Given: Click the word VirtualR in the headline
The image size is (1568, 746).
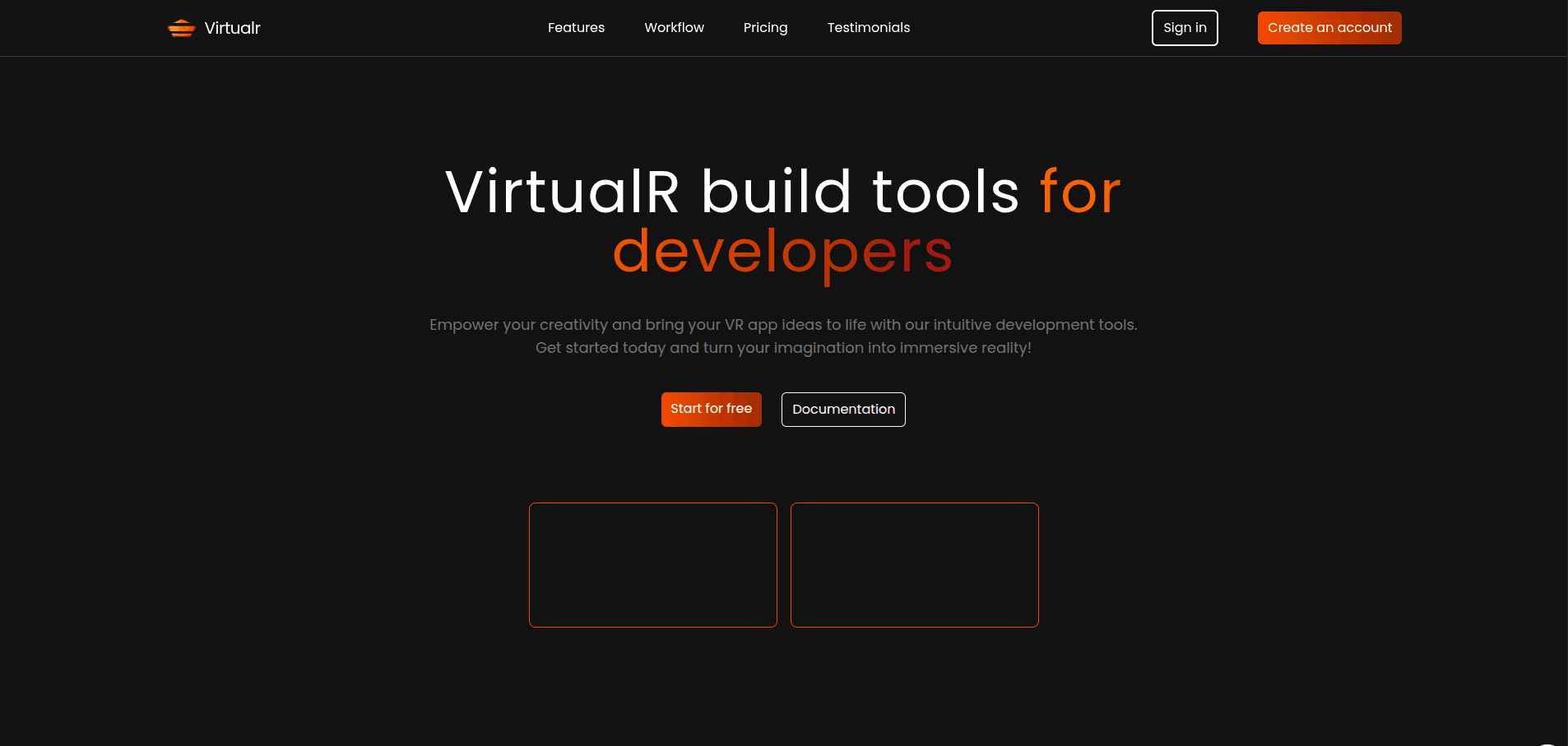Looking at the screenshot, I should point(563,192).
